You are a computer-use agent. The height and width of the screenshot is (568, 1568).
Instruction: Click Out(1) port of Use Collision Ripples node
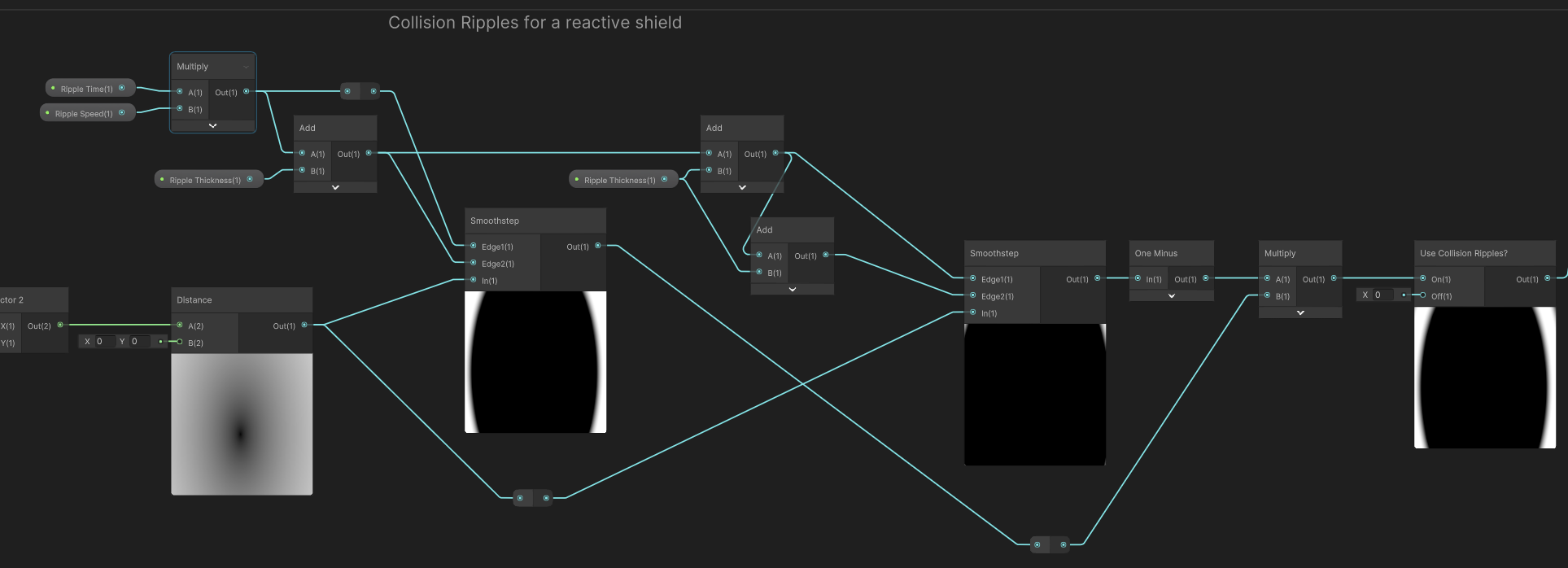pyautogui.click(x=1547, y=278)
